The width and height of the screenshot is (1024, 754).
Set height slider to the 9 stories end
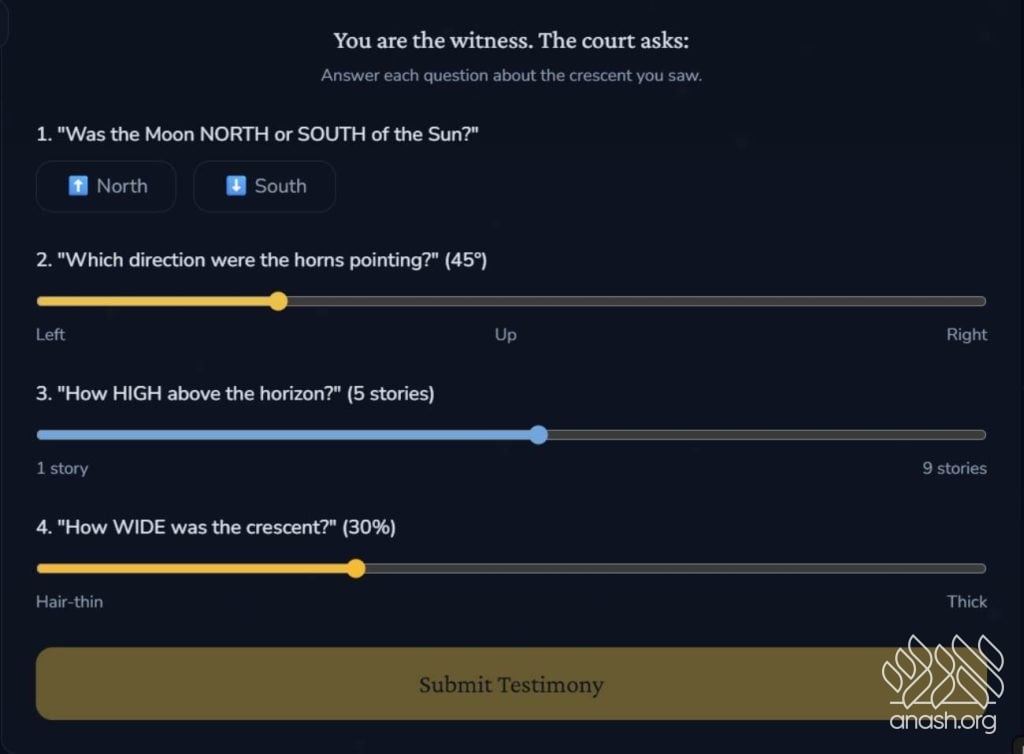984,435
